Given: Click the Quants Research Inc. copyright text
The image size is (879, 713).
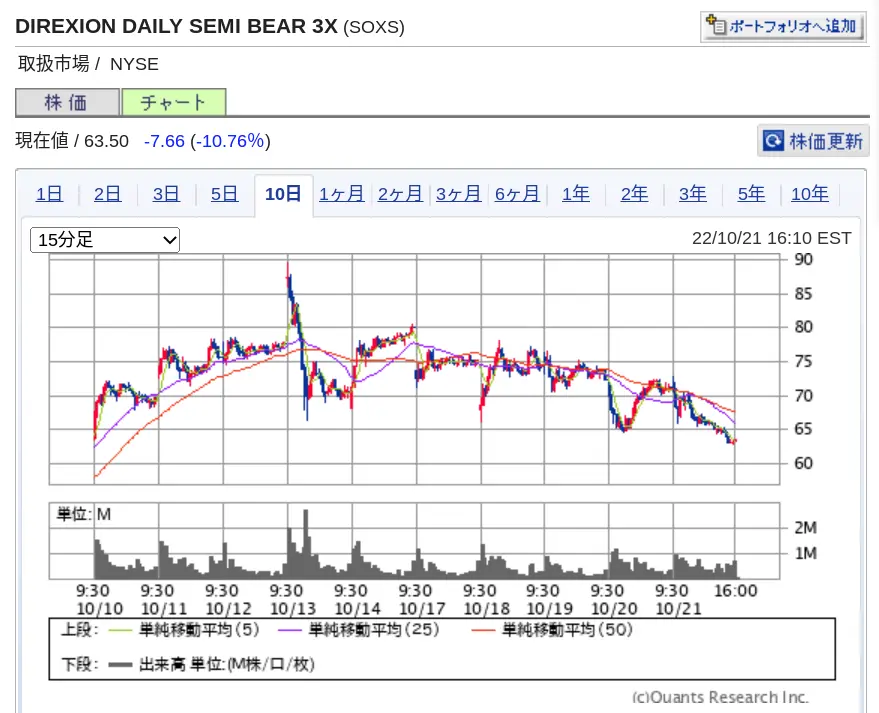Looking at the screenshot, I should [720, 697].
